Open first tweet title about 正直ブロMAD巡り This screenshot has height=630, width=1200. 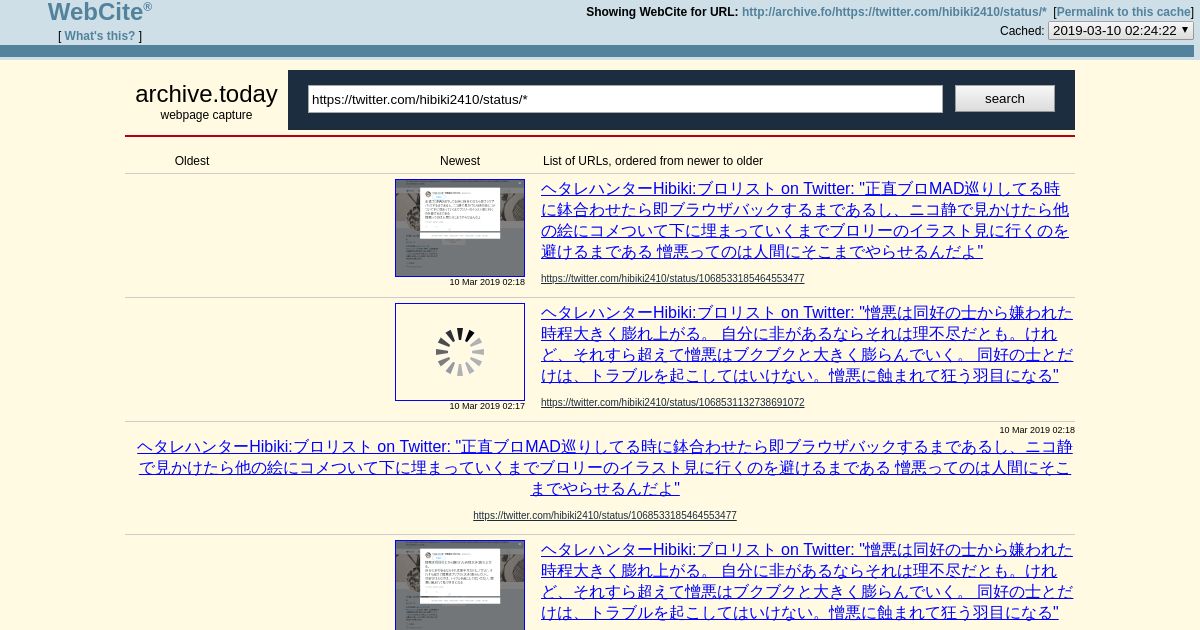point(806,220)
